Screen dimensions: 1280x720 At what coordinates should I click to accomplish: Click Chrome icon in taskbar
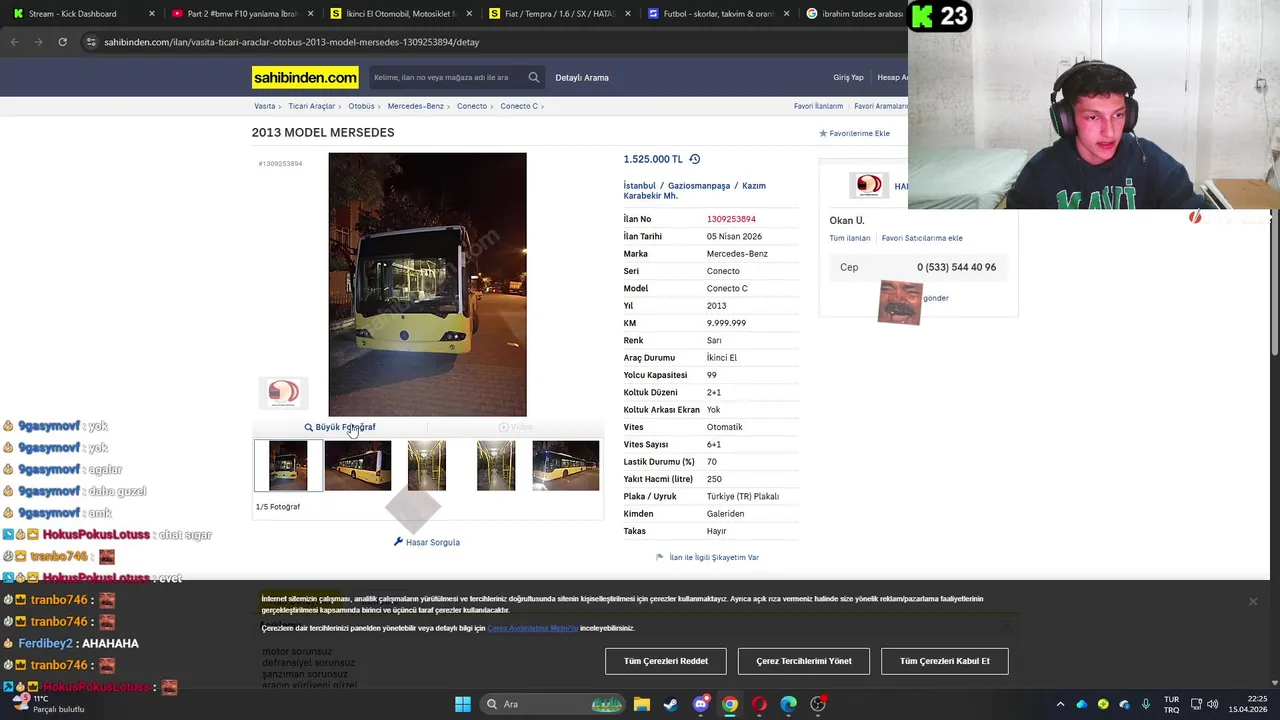click(730, 704)
